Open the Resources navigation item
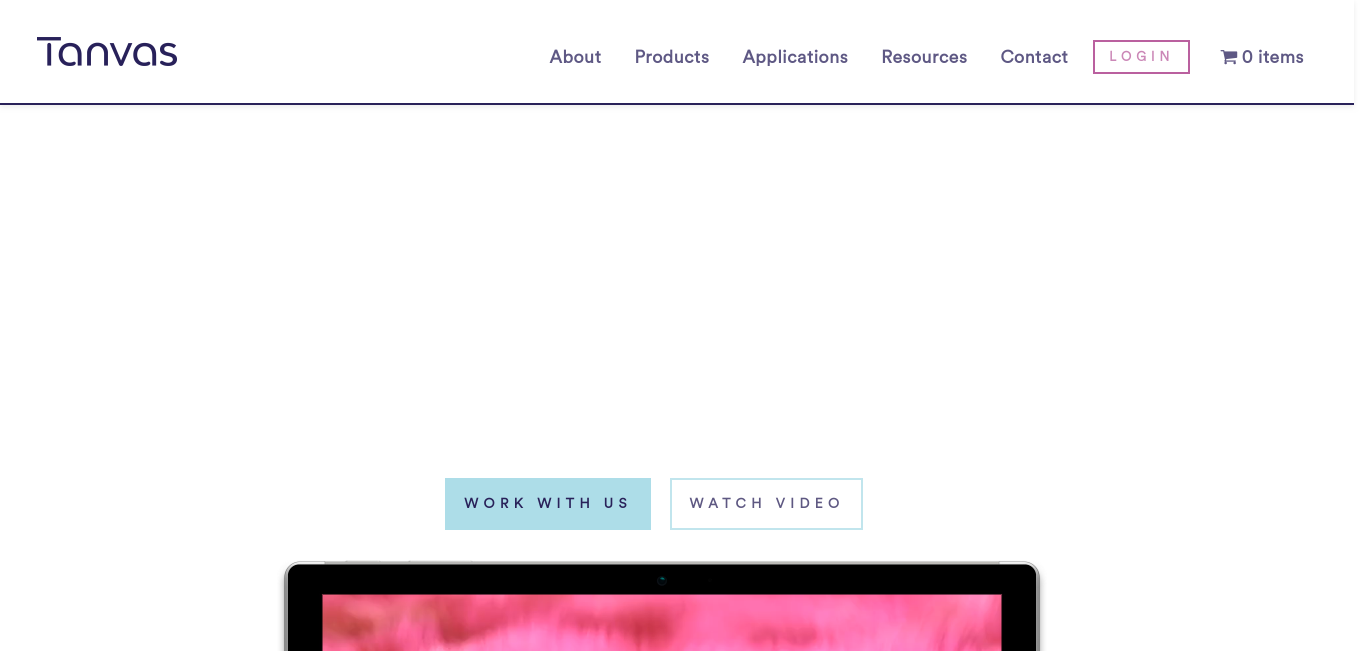This screenshot has width=1366, height=651. (924, 57)
